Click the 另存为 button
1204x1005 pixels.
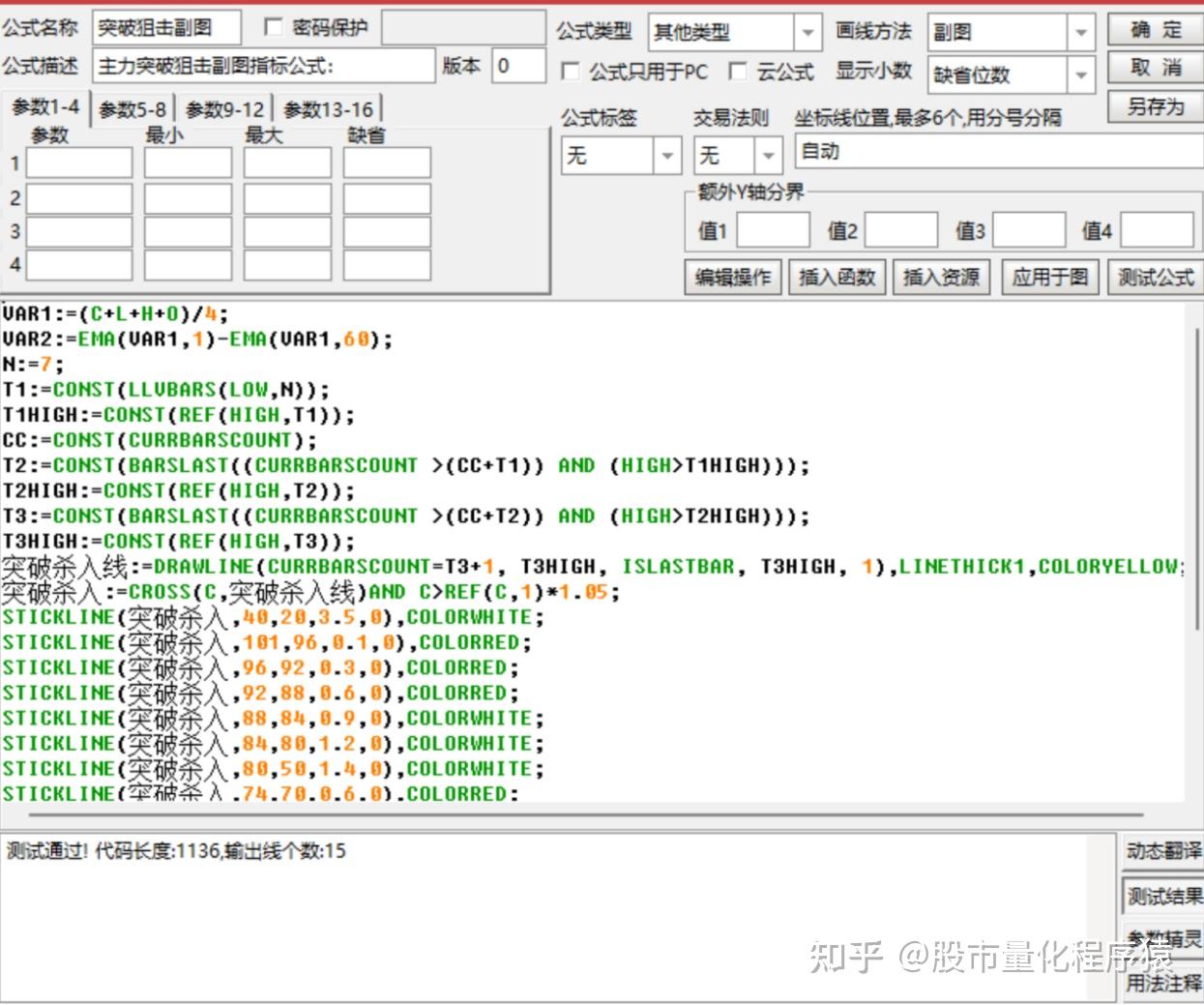point(1156,106)
